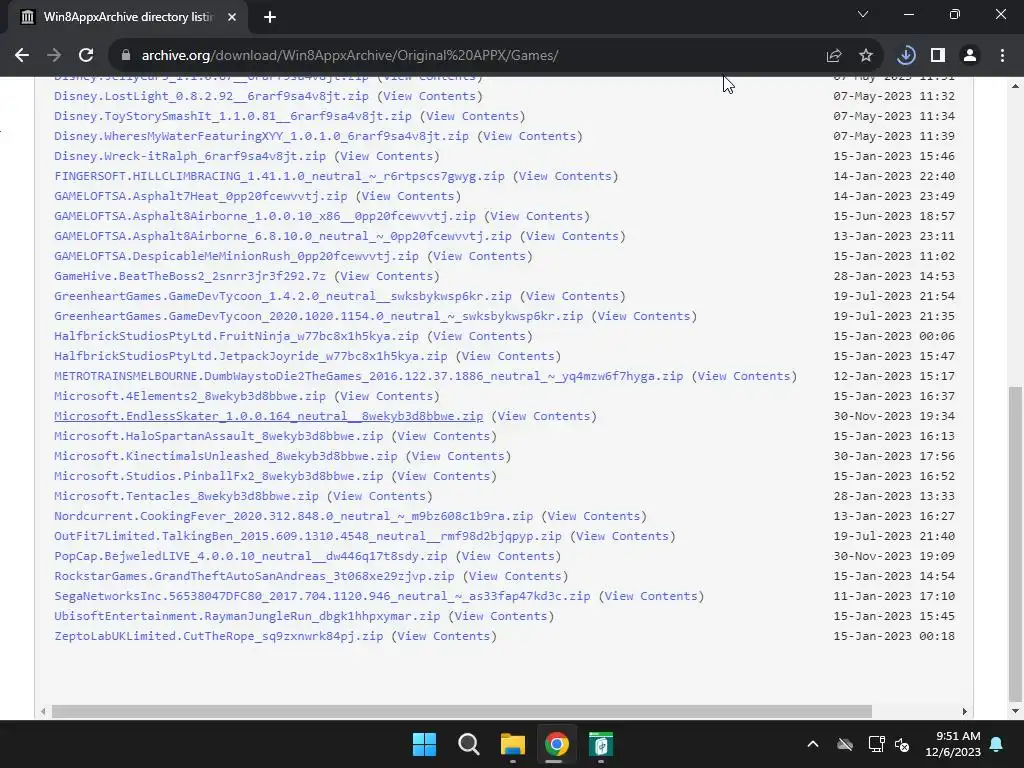Click the muted volume tray icon

(902, 744)
